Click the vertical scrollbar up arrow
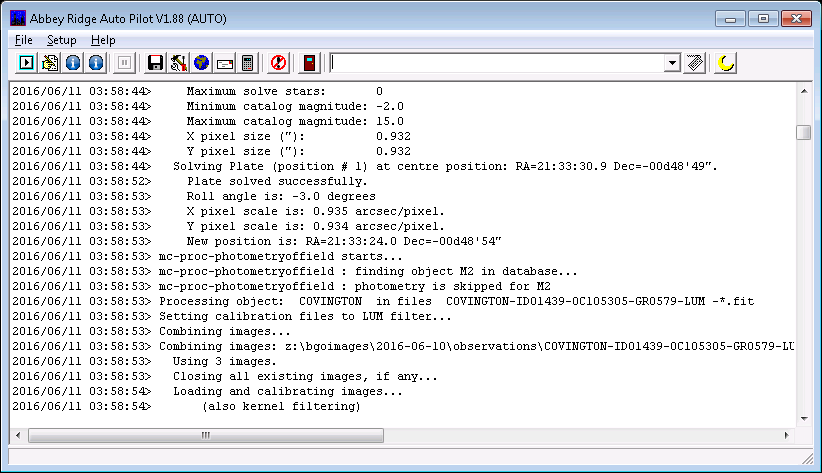Image resolution: width=822 pixels, height=473 pixels. (x=804, y=91)
